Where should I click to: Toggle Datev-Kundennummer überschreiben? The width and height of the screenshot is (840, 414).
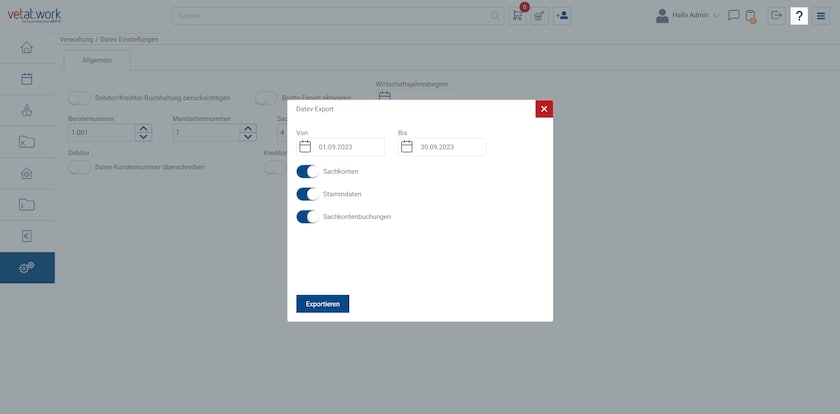click(79, 167)
